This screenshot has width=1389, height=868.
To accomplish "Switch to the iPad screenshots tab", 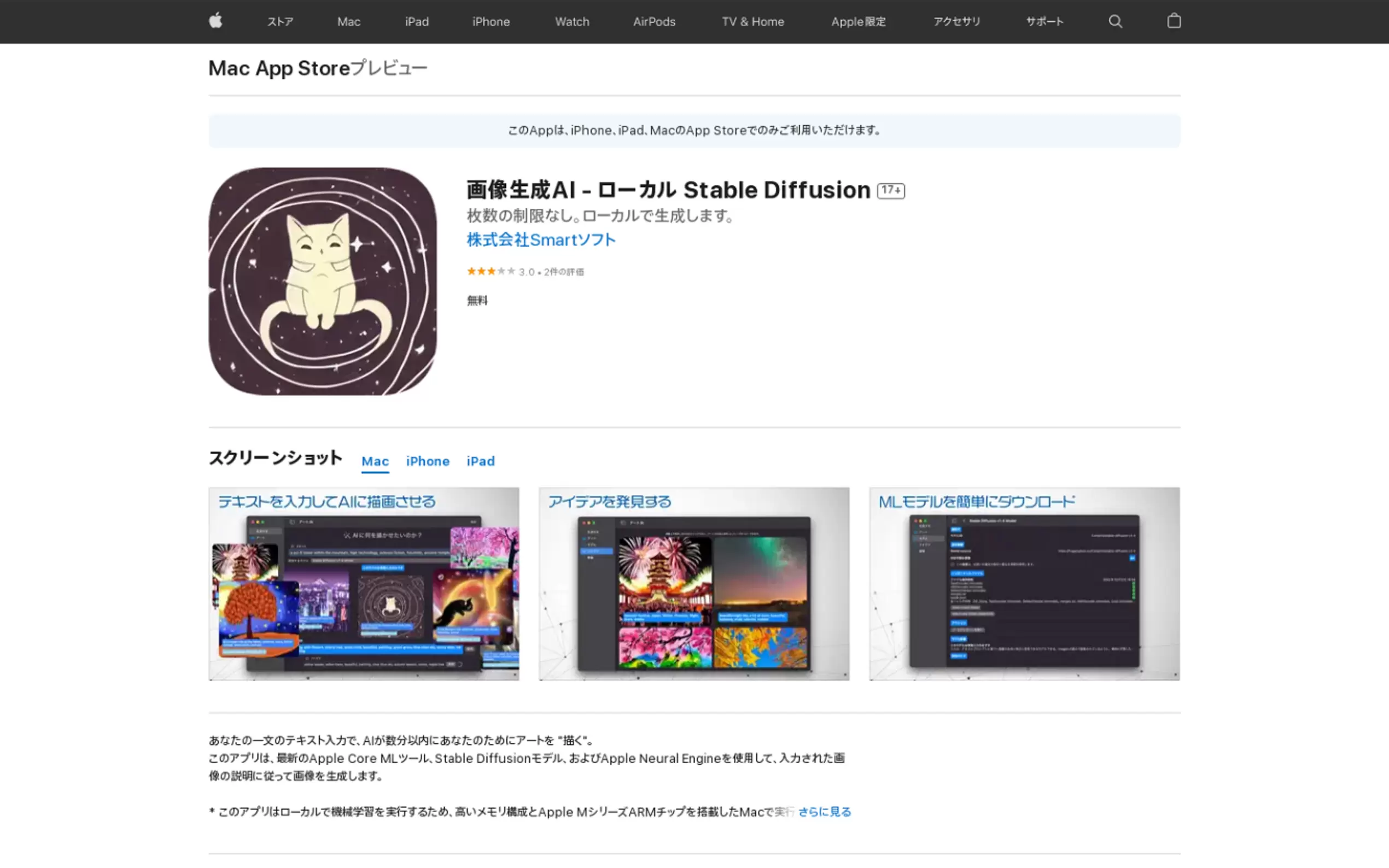I will tap(481, 461).
